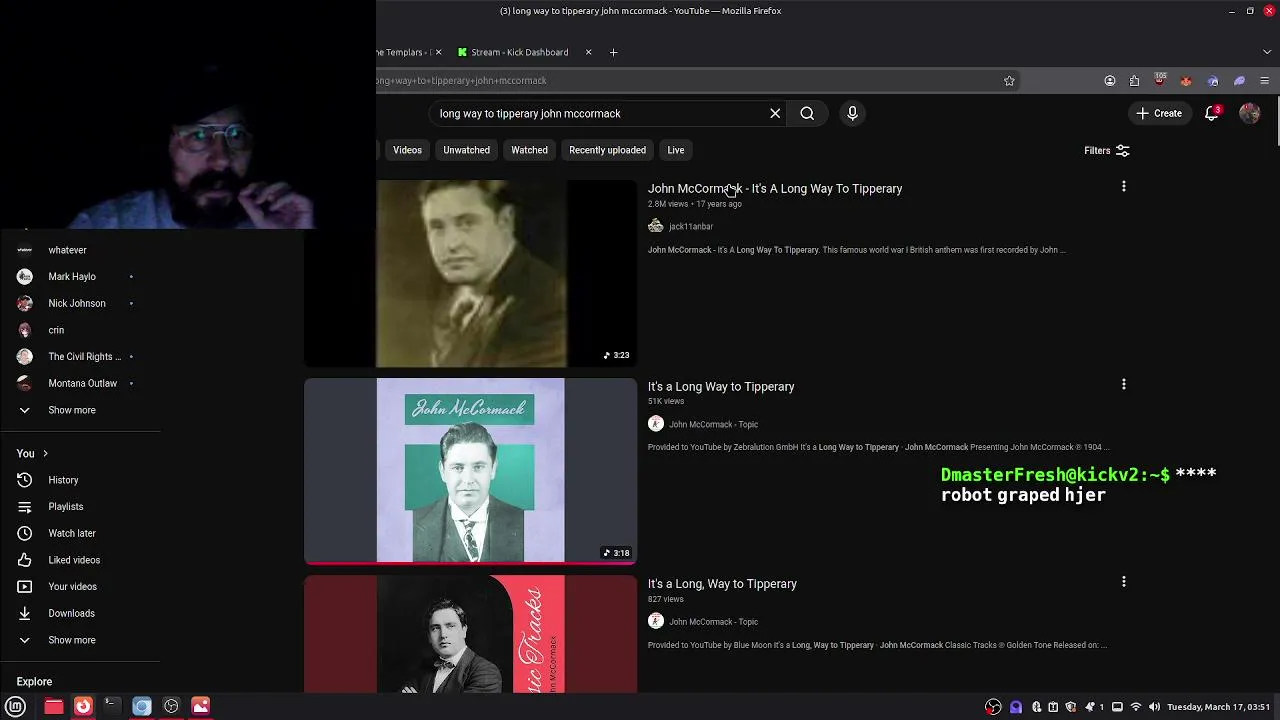Open the taskbar clock Tuesday, March 17
This screenshot has width=1280, height=720.
point(1218,707)
